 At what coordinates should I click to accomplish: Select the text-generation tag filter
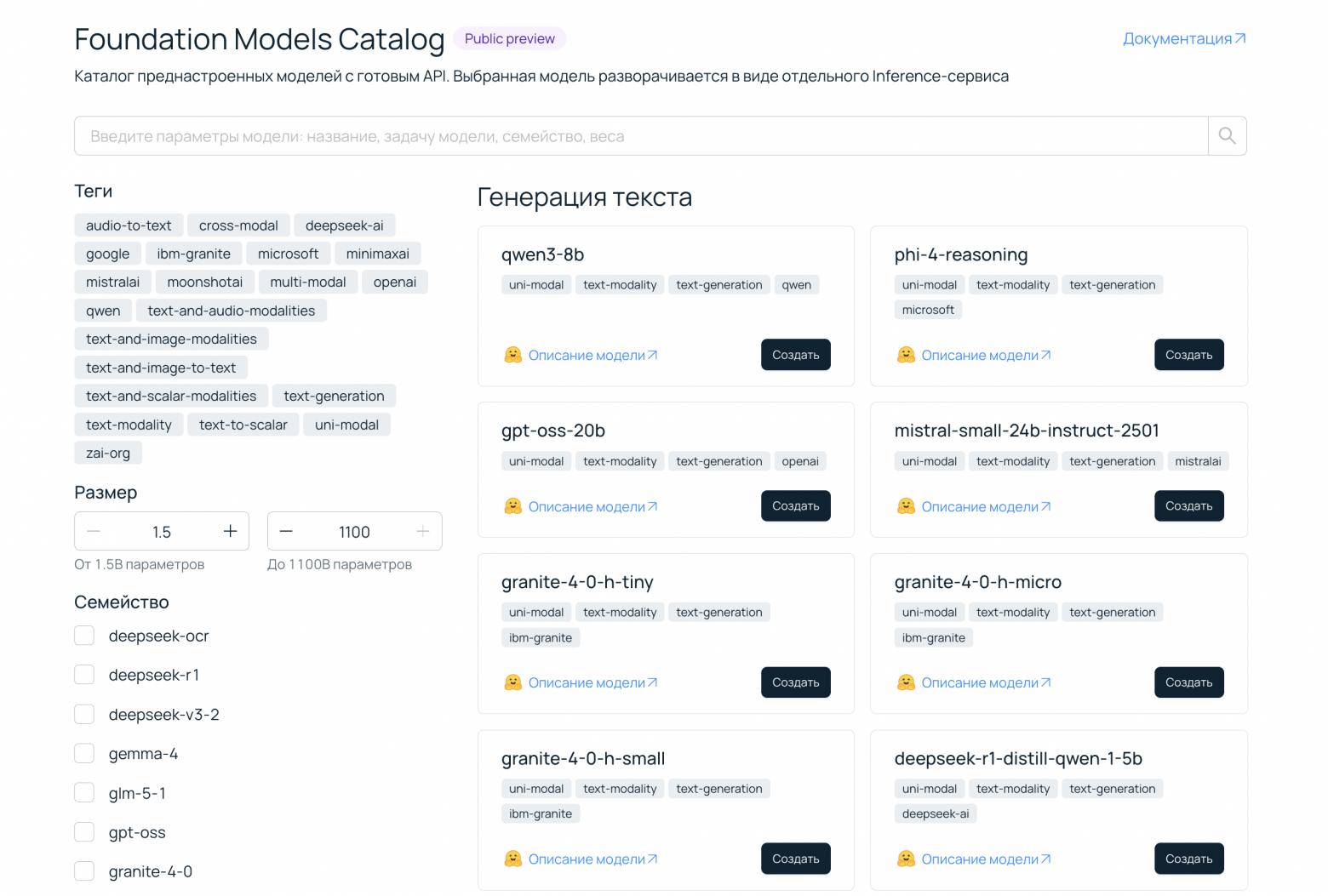click(334, 396)
